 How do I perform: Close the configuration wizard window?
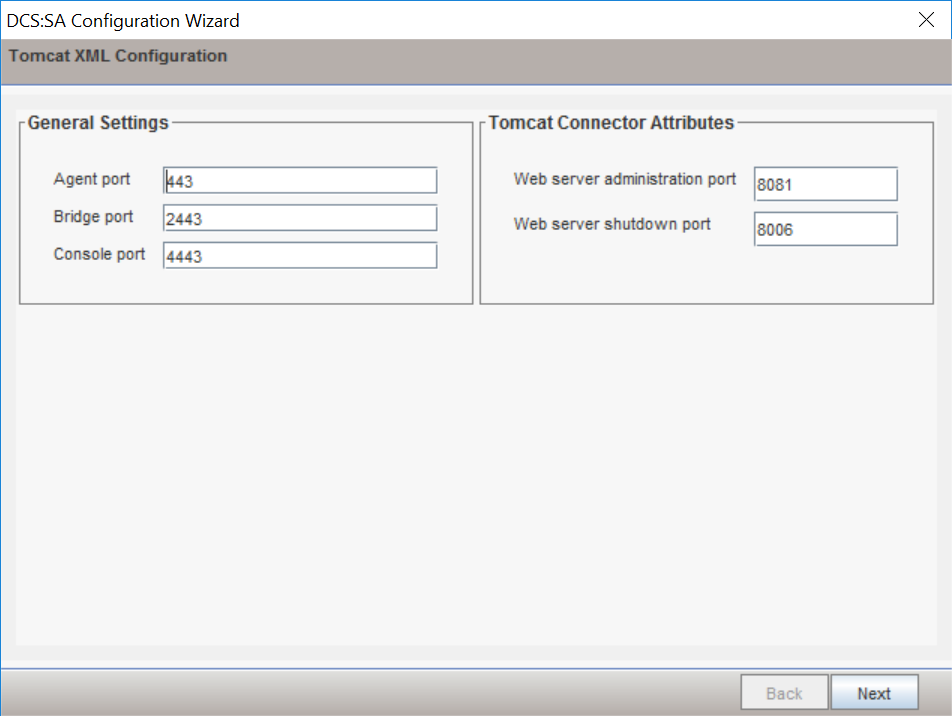(926, 19)
